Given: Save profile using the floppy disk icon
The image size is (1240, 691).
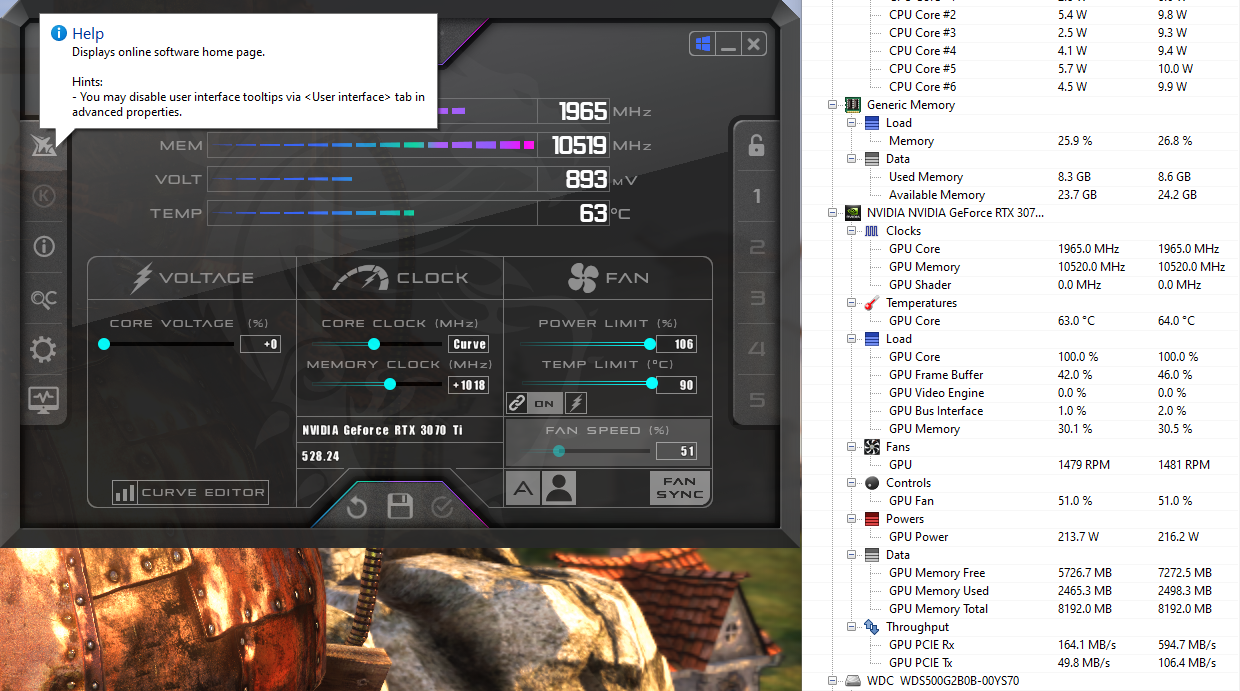Looking at the screenshot, I should click(400, 506).
